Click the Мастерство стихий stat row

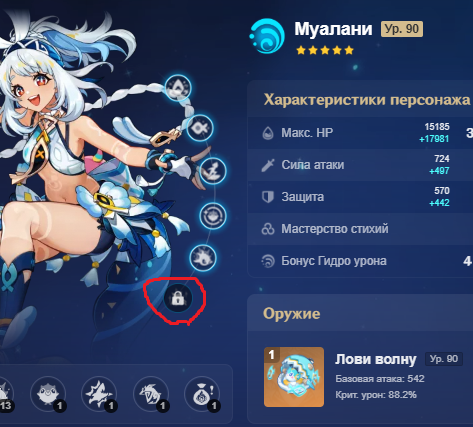[x=360, y=229]
